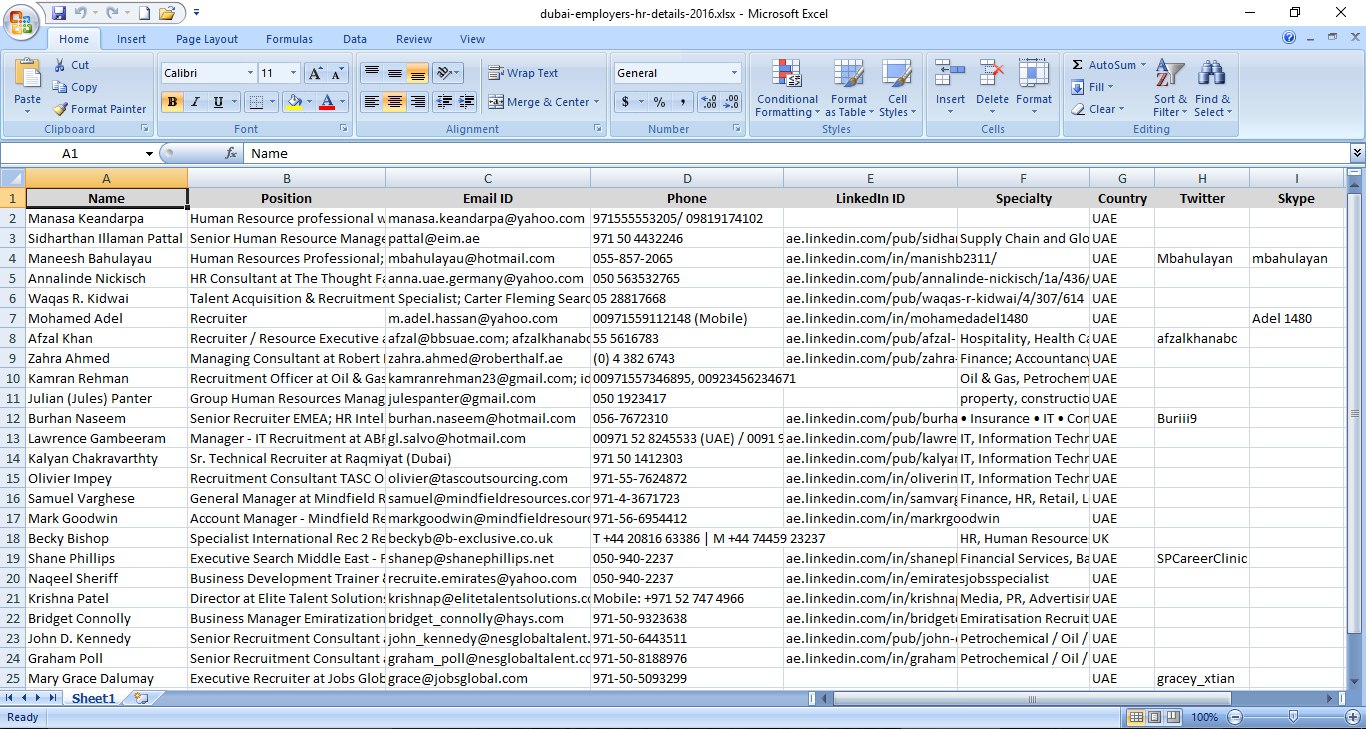Adjust the zoom slider handle
The image size is (1366, 729).
(x=1293, y=717)
